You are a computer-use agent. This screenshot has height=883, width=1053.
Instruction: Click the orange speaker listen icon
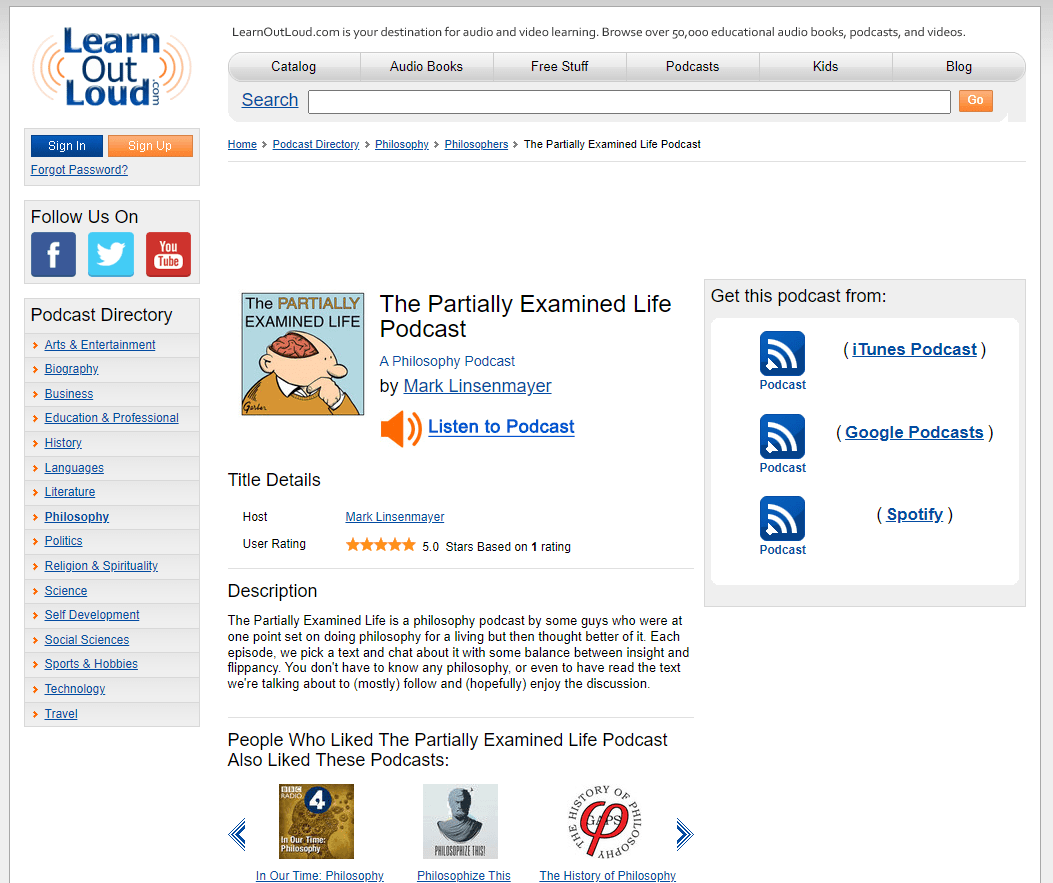[401, 428]
